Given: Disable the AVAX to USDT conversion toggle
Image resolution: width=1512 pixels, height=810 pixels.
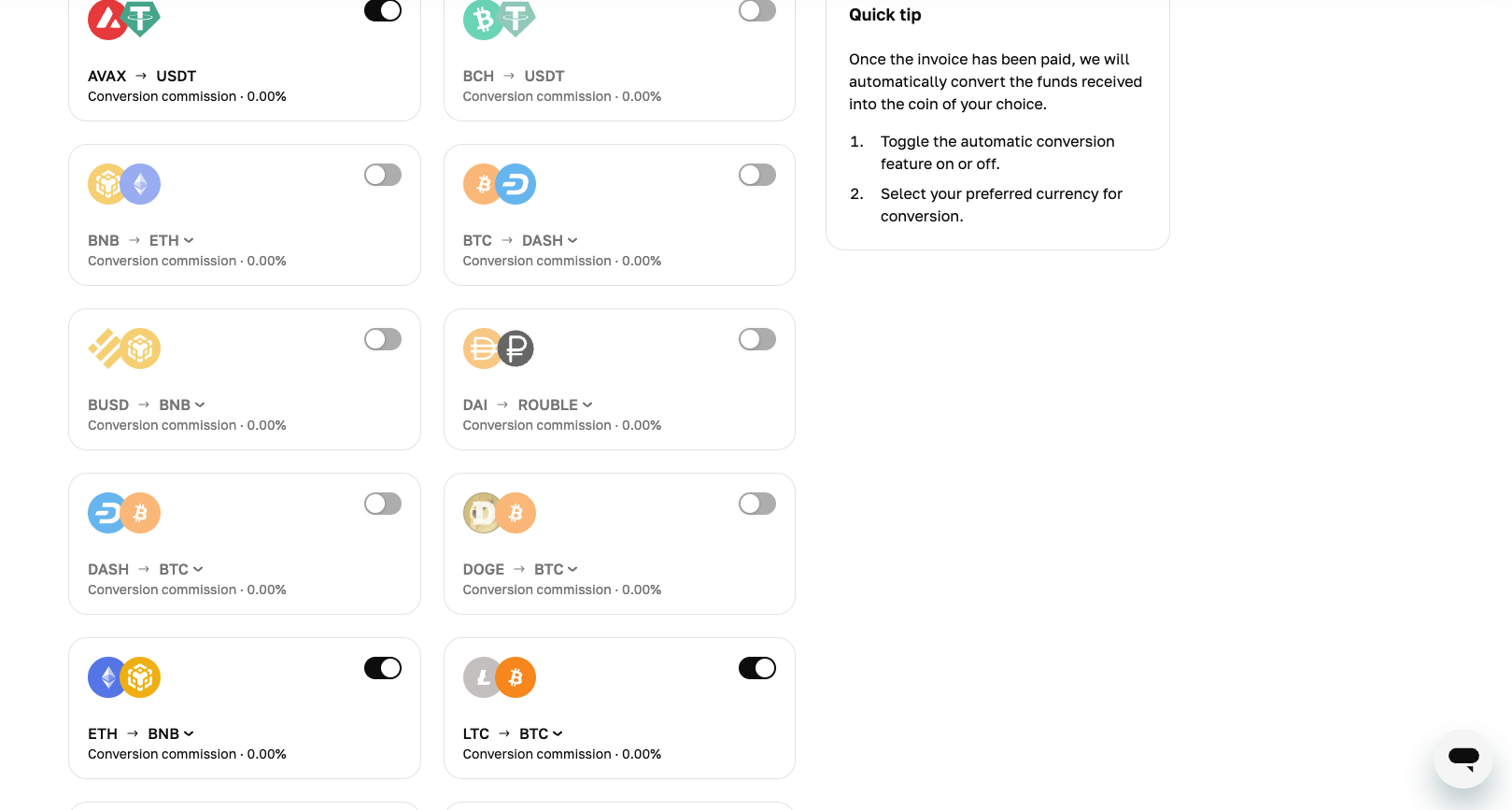Looking at the screenshot, I should [383, 10].
